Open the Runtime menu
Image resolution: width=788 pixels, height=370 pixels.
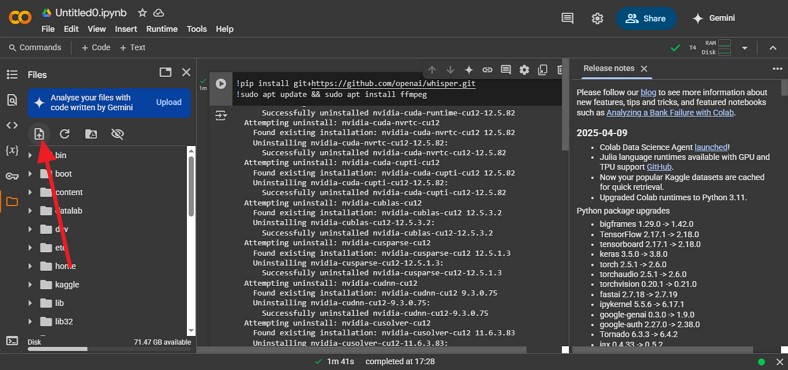[162, 29]
